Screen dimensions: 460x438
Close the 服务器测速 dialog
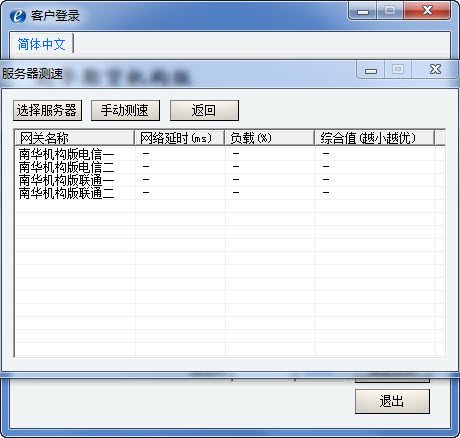coord(435,69)
